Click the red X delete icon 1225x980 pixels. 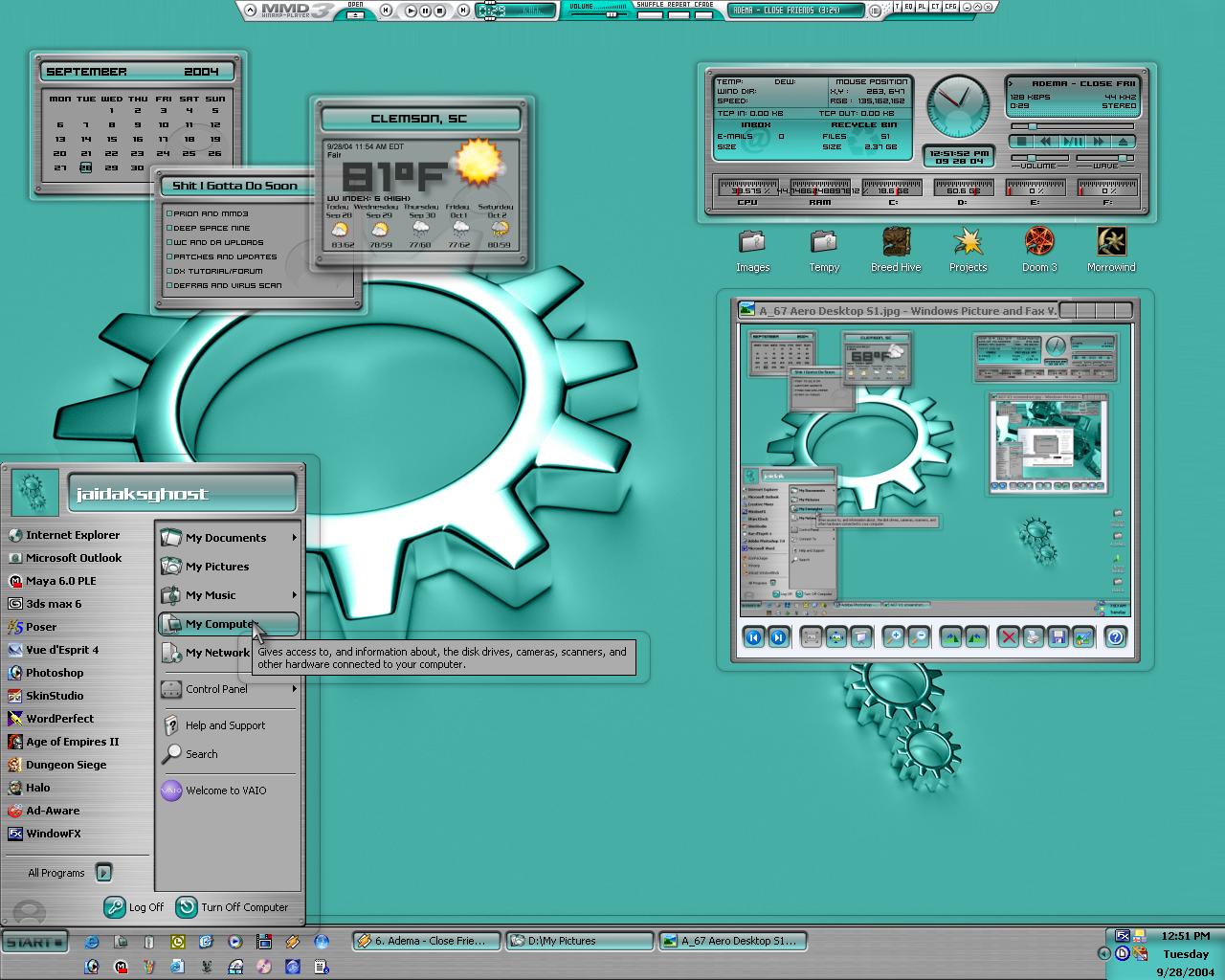(x=1008, y=636)
